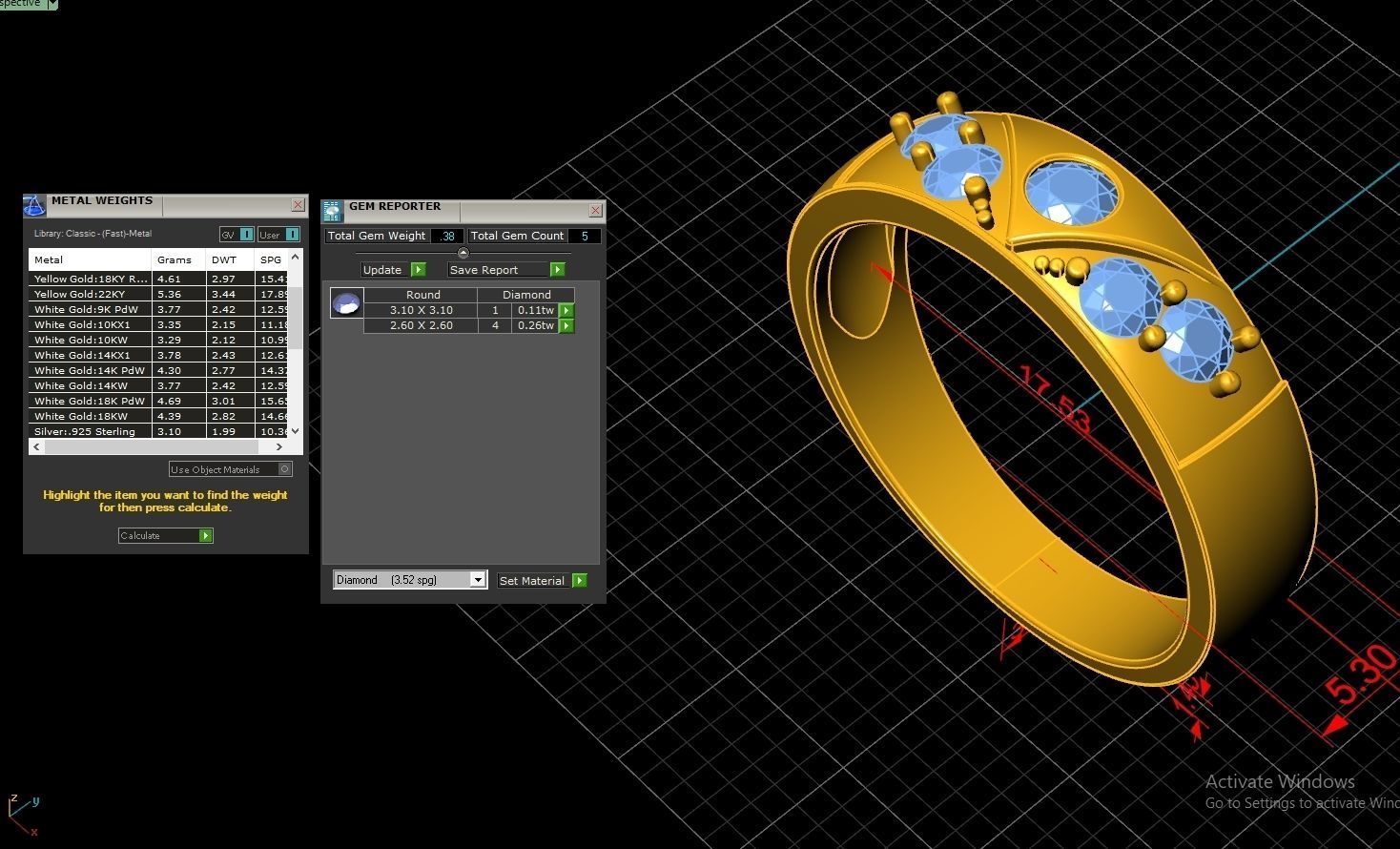Image resolution: width=1400 pixels, height=849 pixels.
Task: Select the White Gold:10KW row
Action: coord(158,340)
